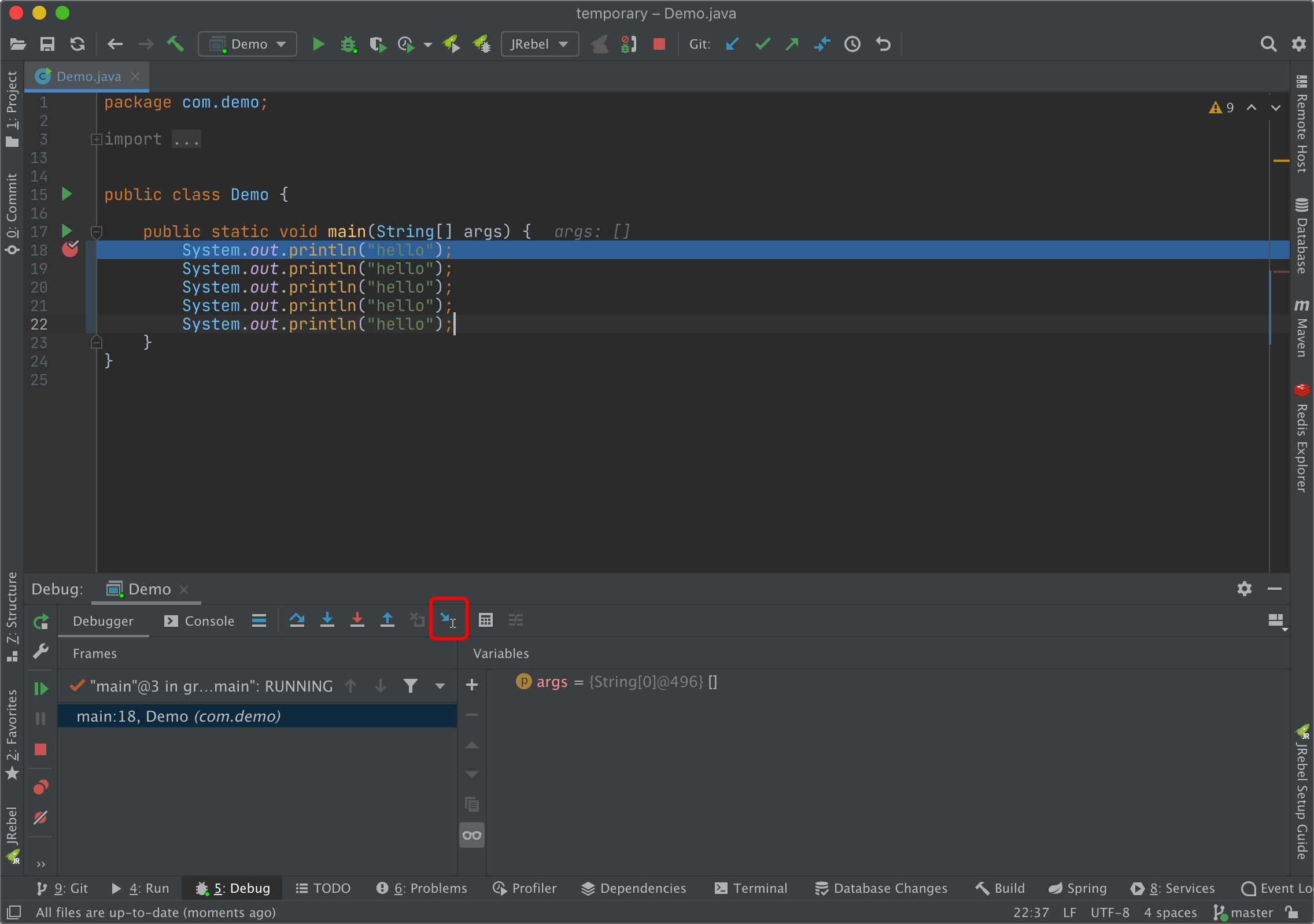Click Rerun Demo icon in debug panel

pyautogui.click(x=40, y=622)
